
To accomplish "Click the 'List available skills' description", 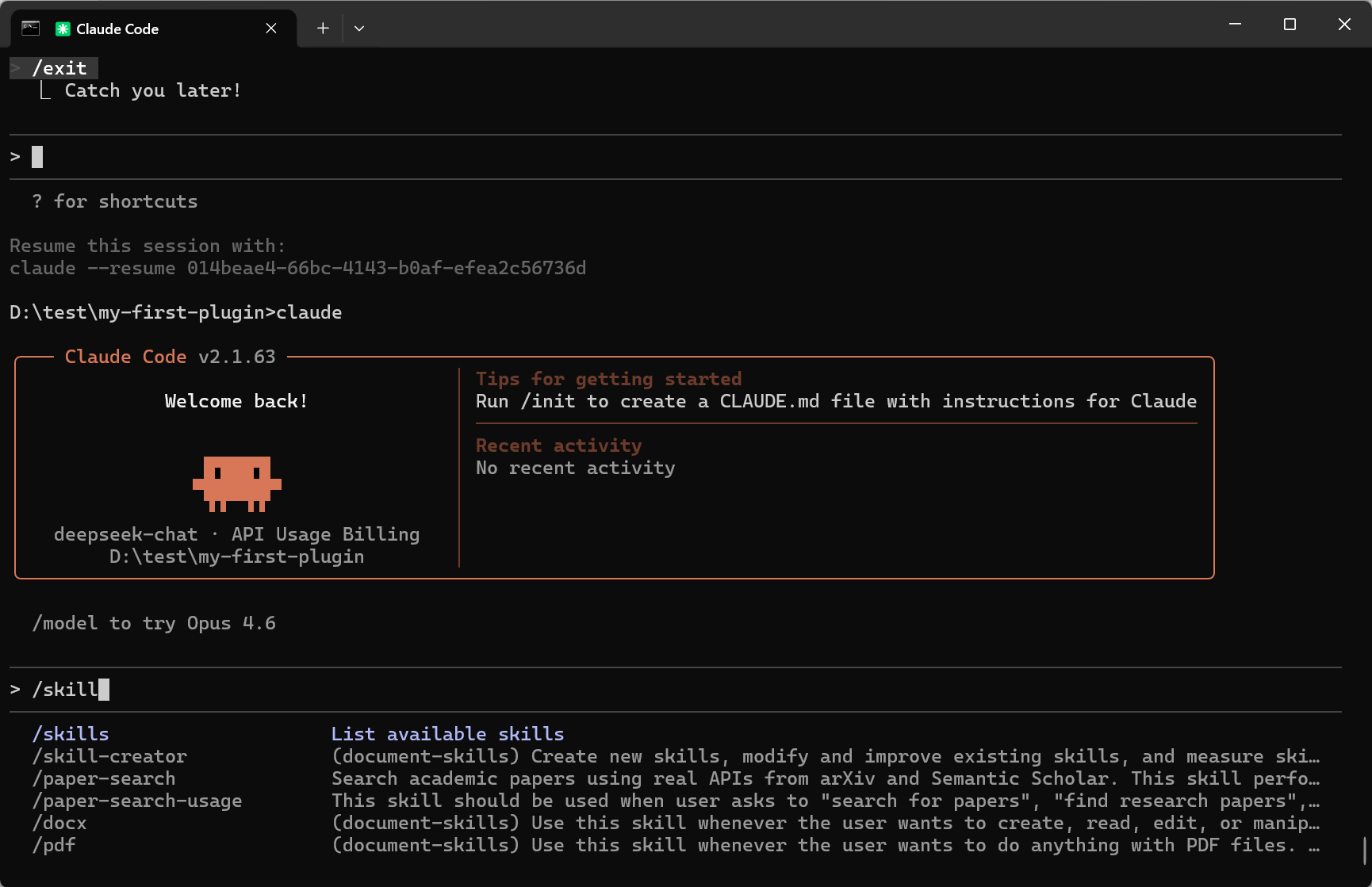I will pyautogui.click(x=448, y=734).
